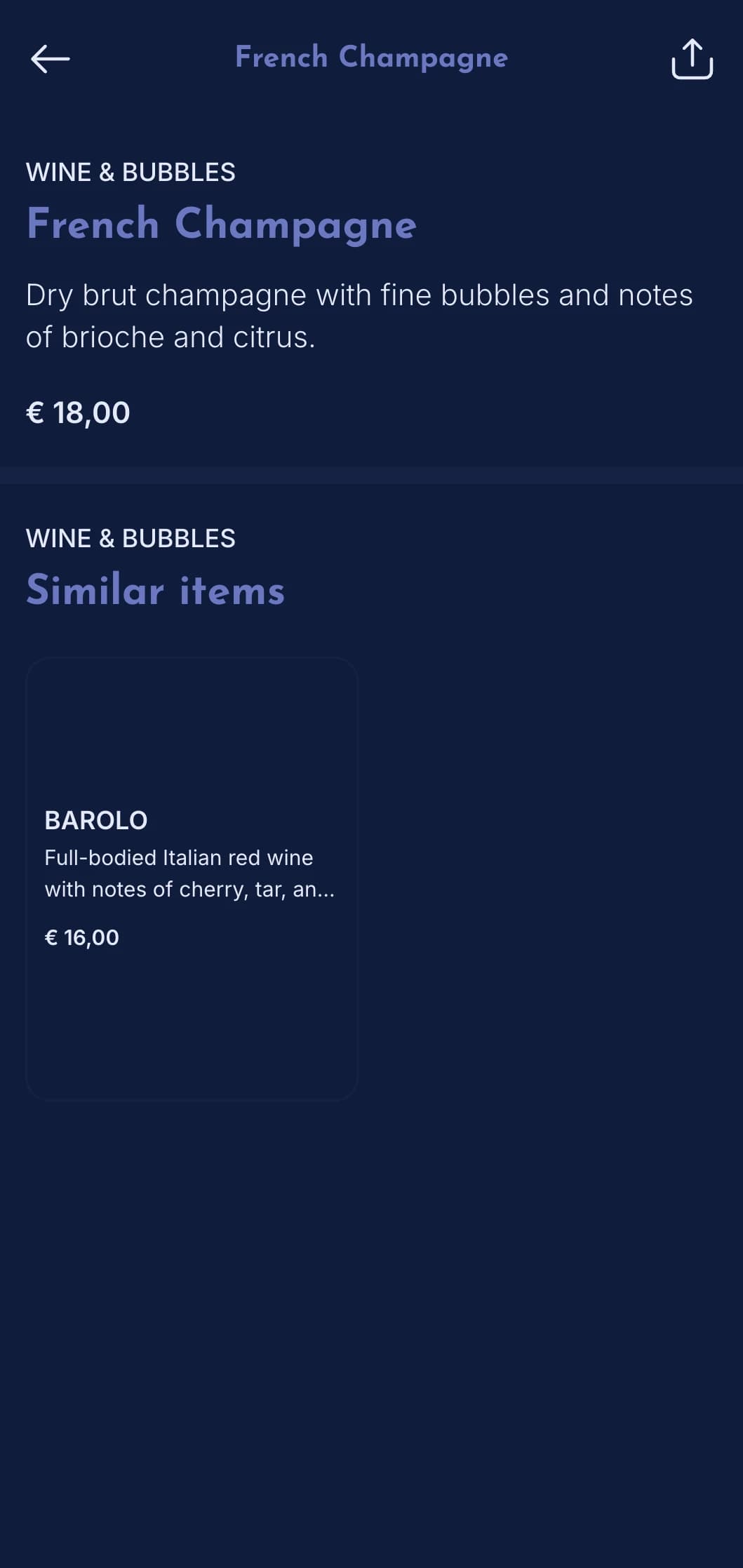Select the Similar items heading
The image size is (743, 1568).
[156, 590]
